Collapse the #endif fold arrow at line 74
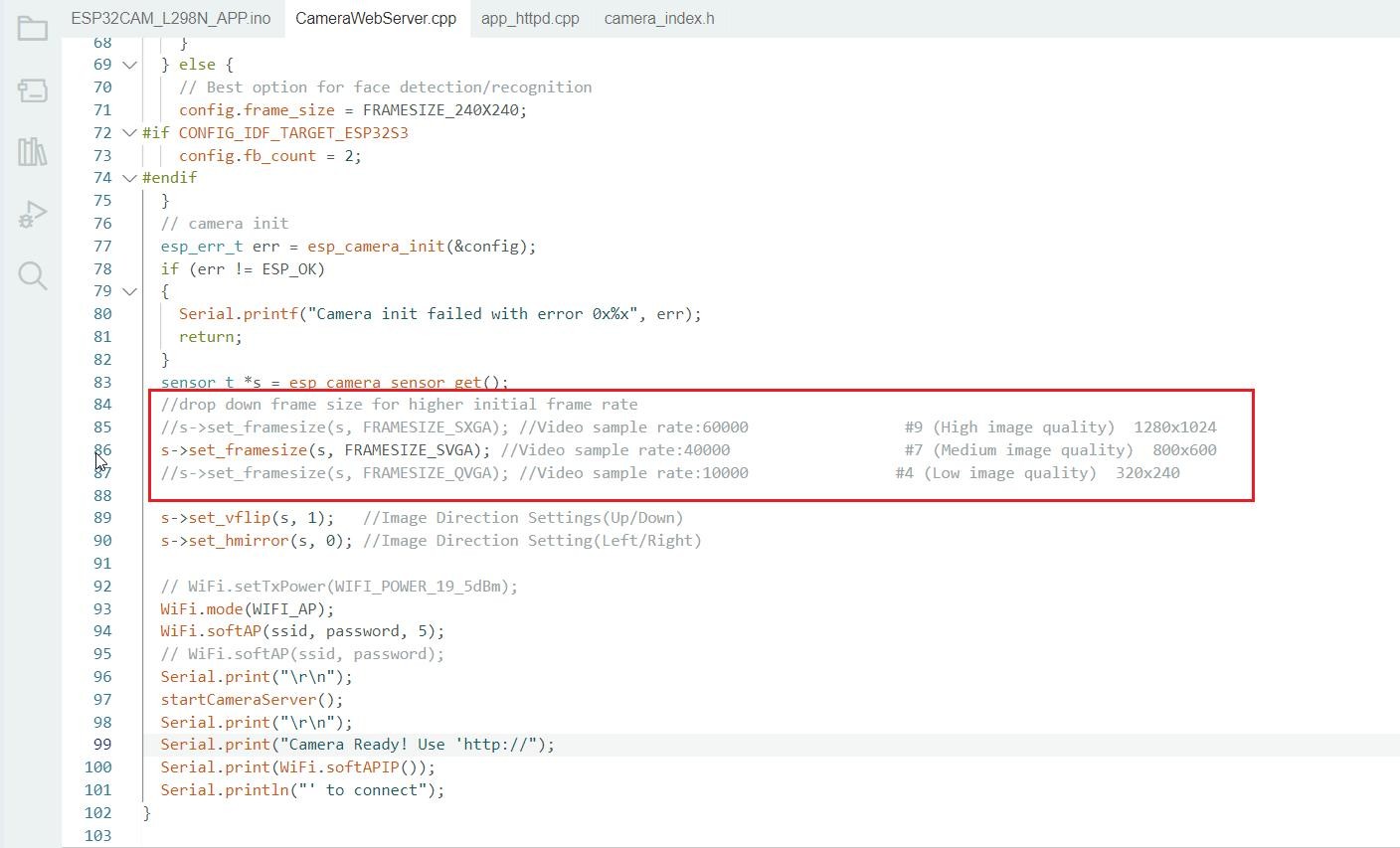 [129, 178]
